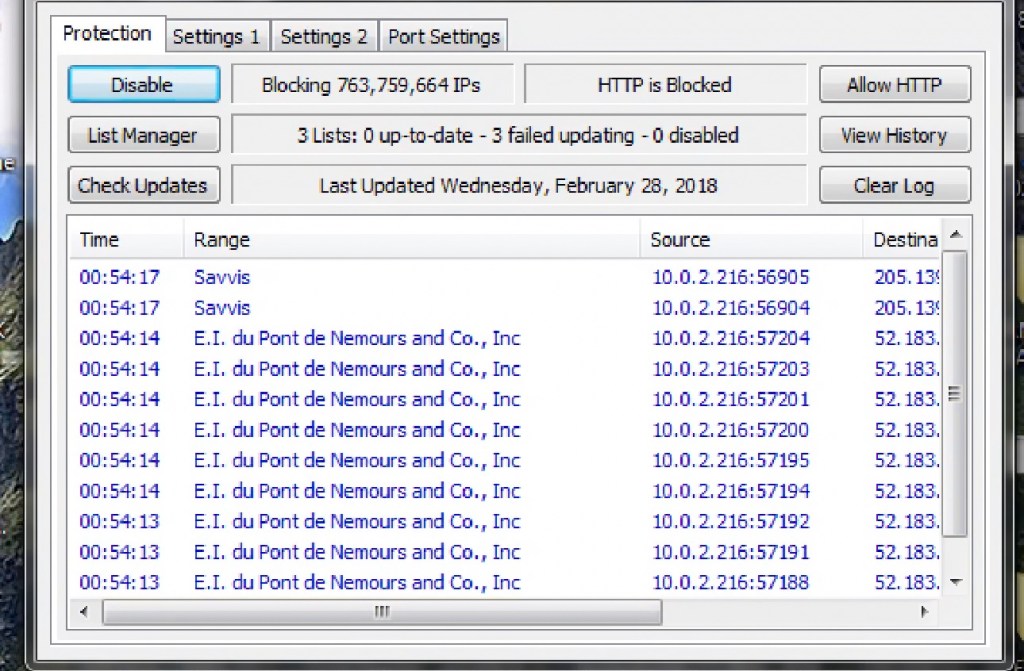Sort entries by the Source column
The height and width of the screenshot is (671, 1024).
point(750,240)
